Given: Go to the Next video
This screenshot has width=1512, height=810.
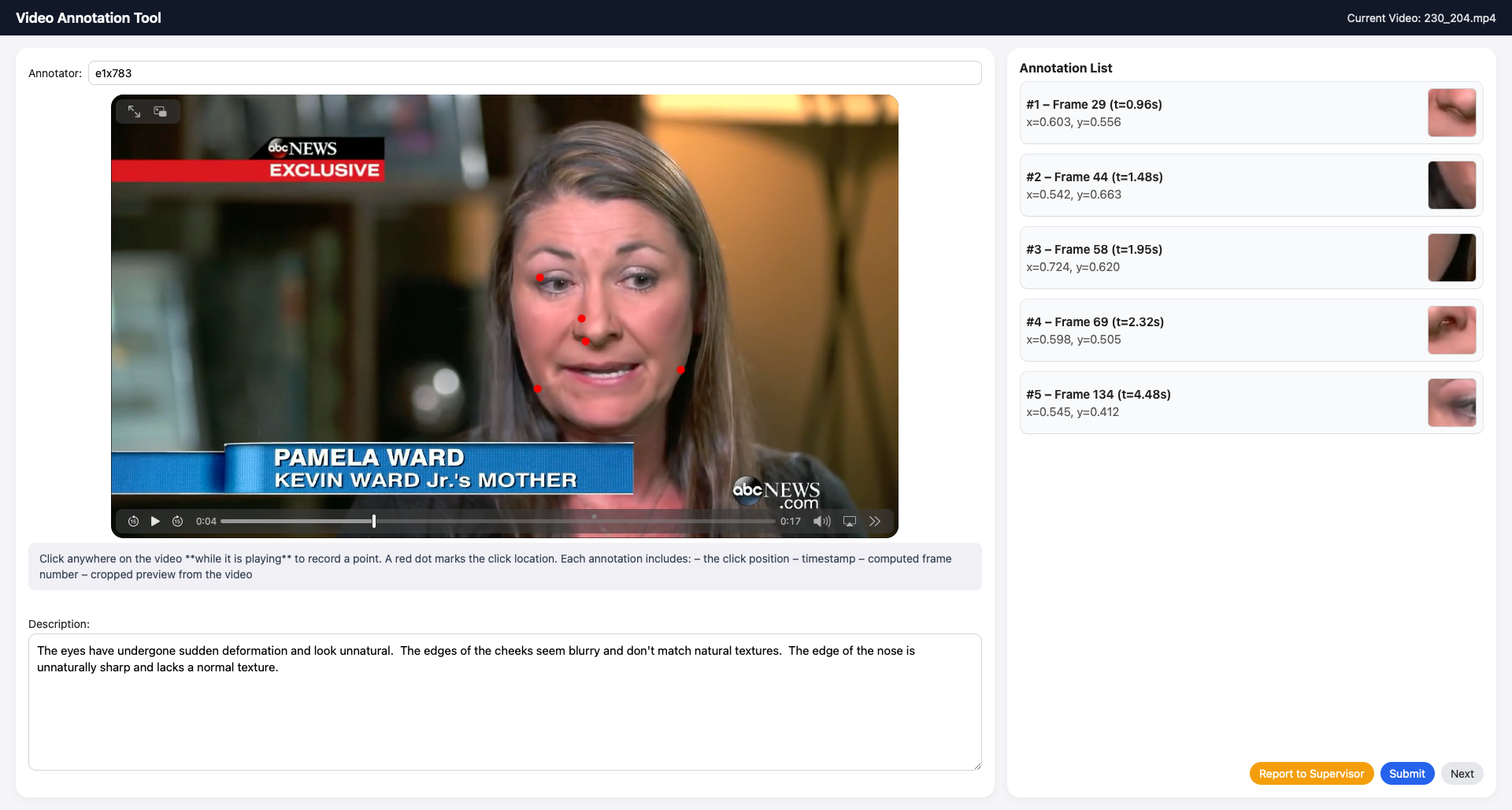Looking at the screenshot, I should pyautogui.click(x=1462, y=774).
